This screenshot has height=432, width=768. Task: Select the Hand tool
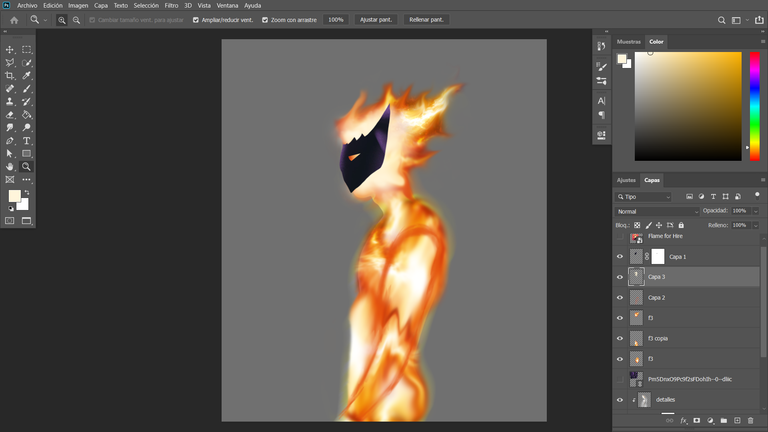[x=10, y=167]
